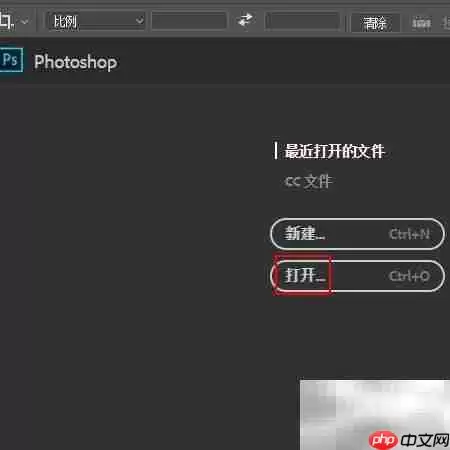The image size is (450, 450).
Task: Focus the crop height input field
Action: 302,22
